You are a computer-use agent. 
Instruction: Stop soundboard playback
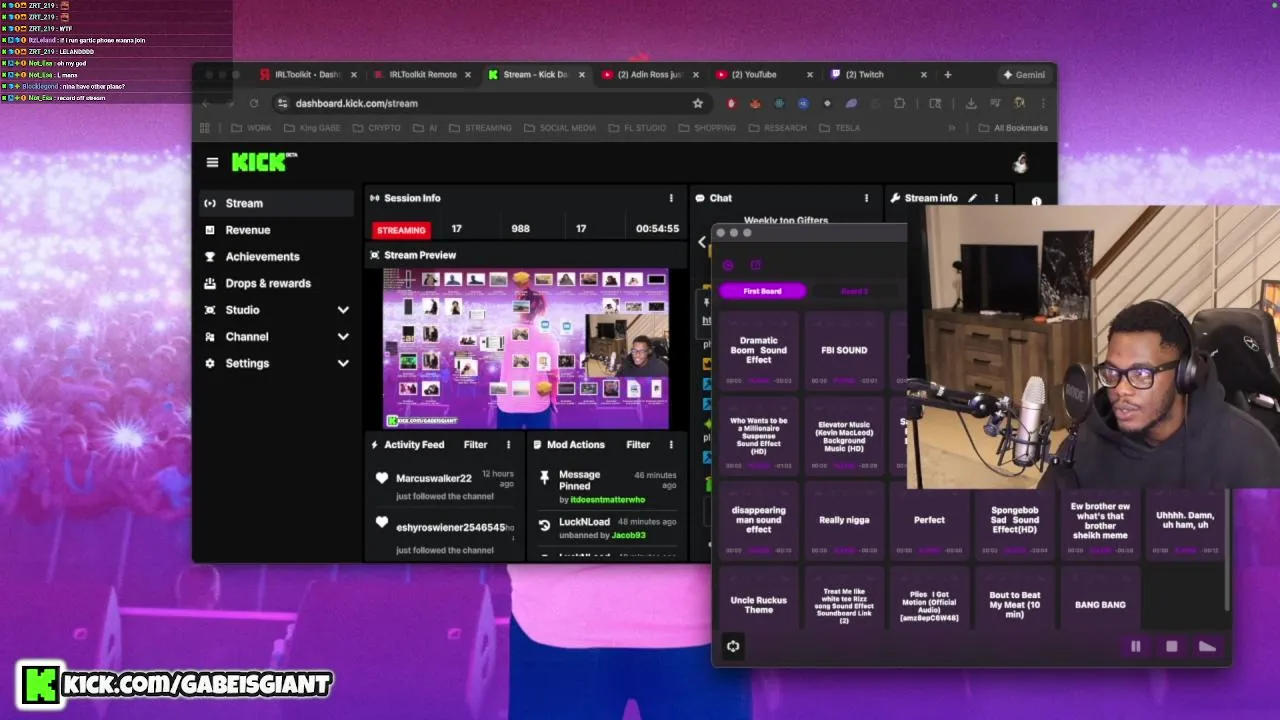click(1172, 646)
